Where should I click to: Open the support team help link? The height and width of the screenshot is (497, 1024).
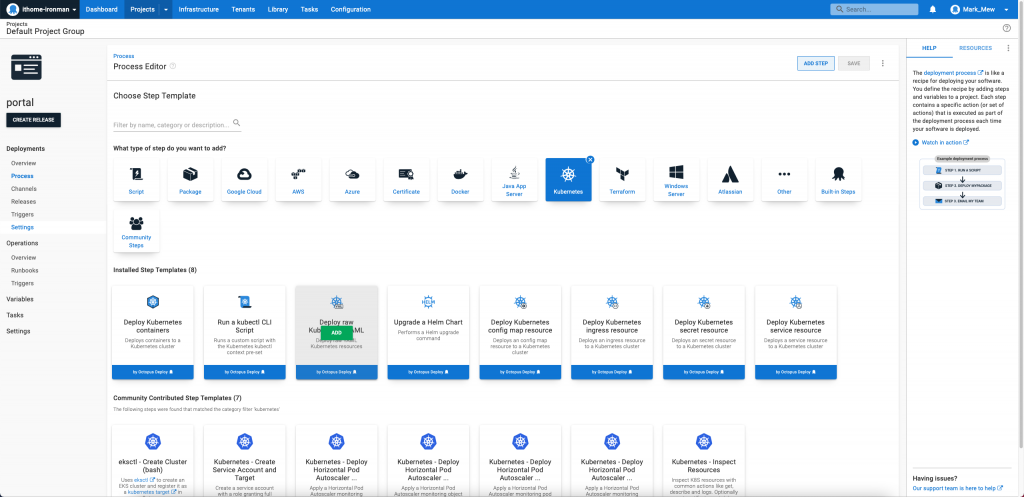(957, 488)
